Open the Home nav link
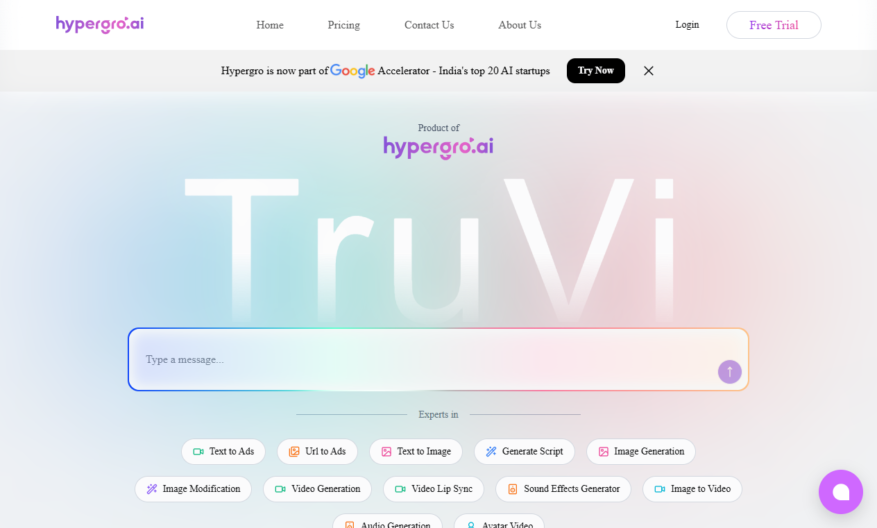The width and height of the screenshot is (877, 528). tap(270, 25)
